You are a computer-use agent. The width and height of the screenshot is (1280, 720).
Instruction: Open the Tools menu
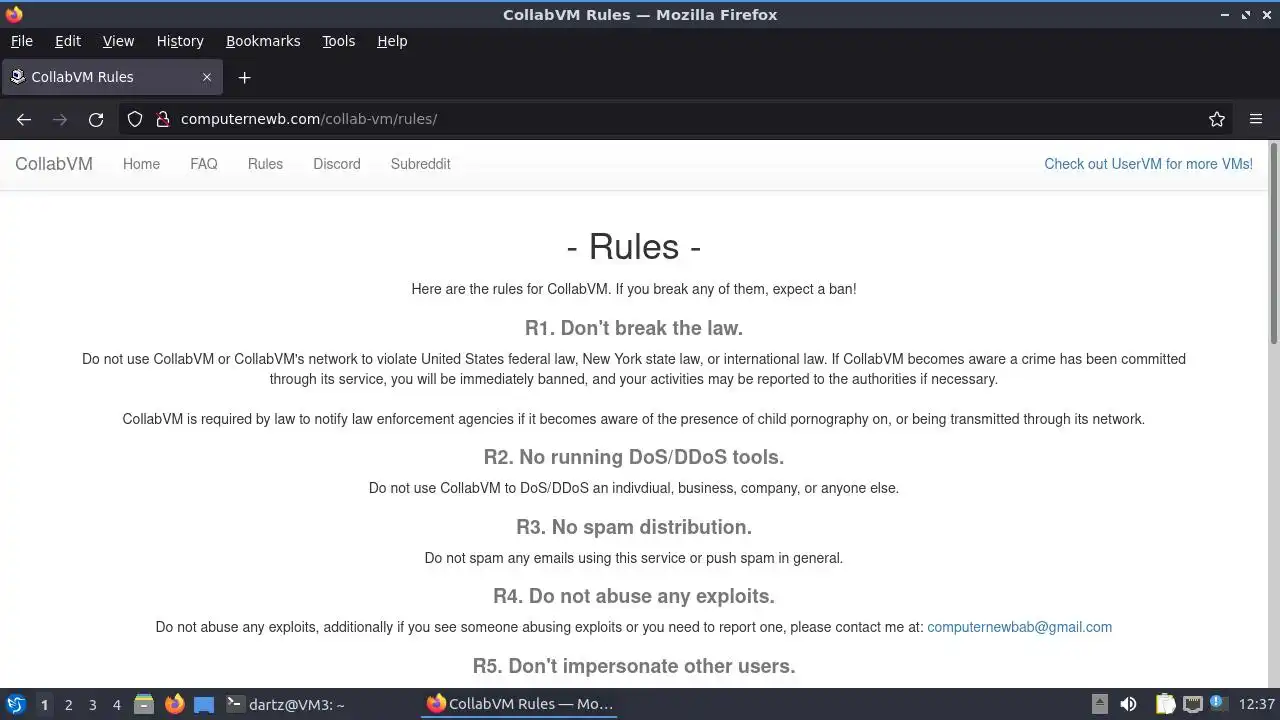point(338,41)
